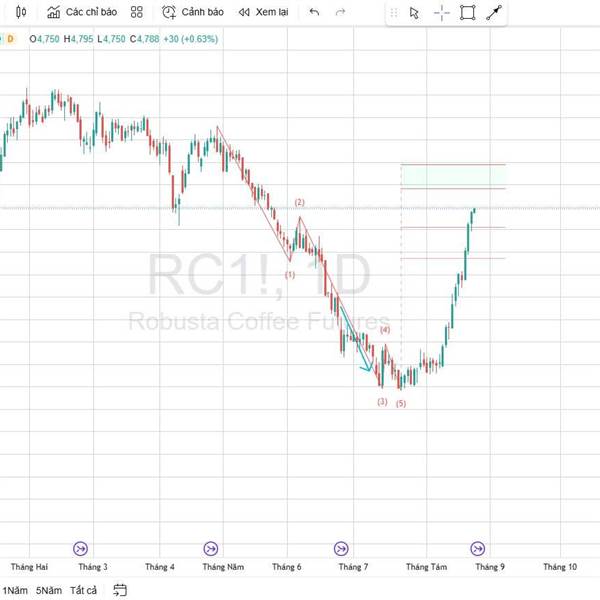Select the Elliott wave label (2)

point(300,202)
